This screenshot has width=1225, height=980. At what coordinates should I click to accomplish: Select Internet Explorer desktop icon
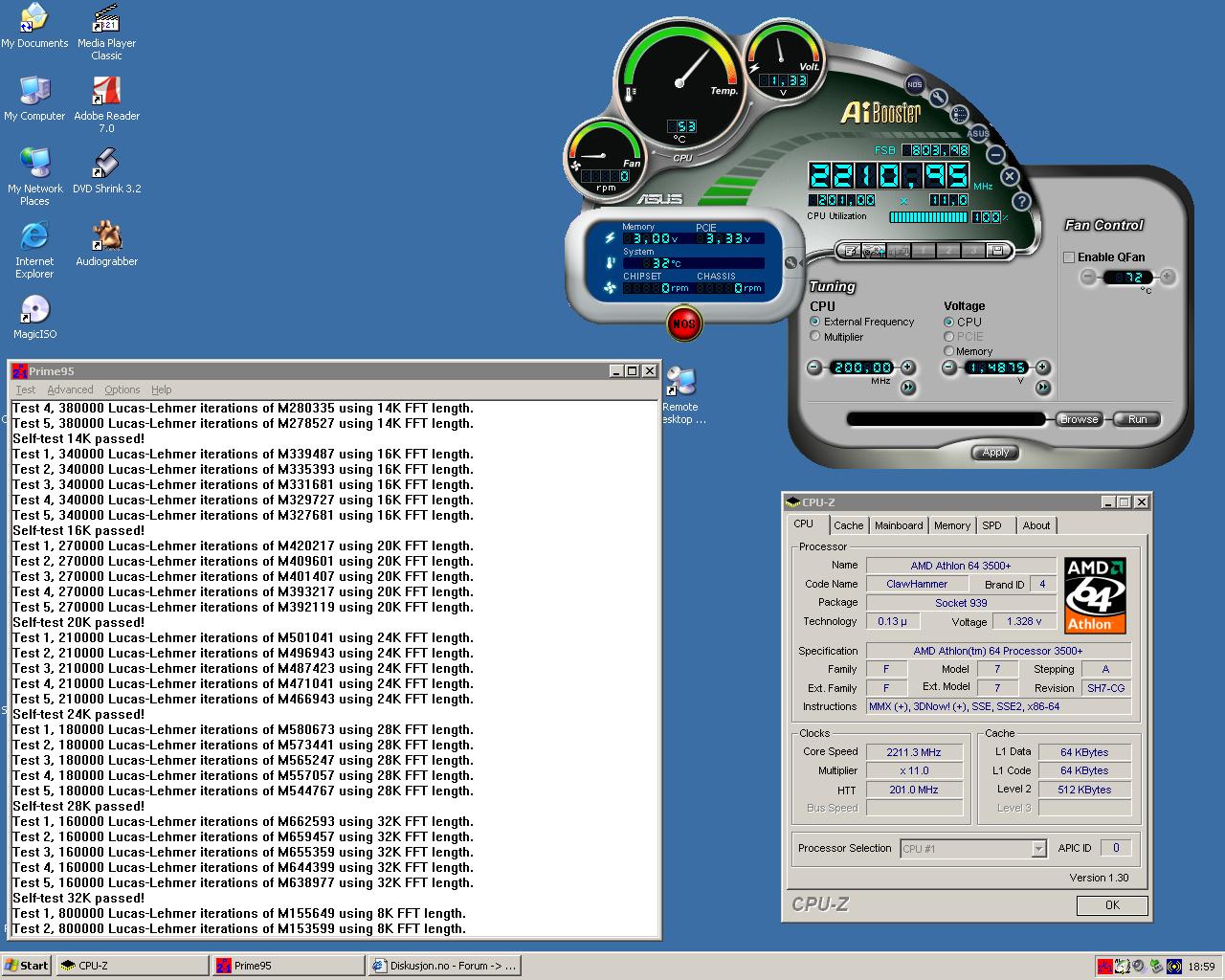tap(34, 250)
